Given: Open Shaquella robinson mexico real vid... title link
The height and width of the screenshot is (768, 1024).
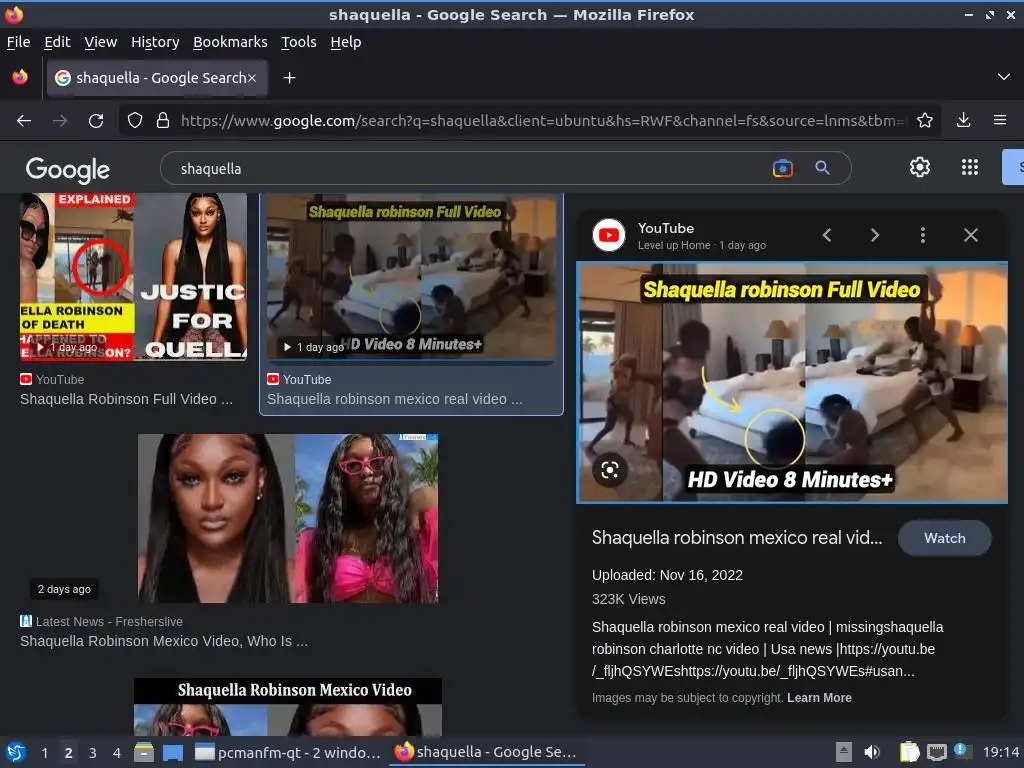Looking at the screenshot, I should point(737,537).
